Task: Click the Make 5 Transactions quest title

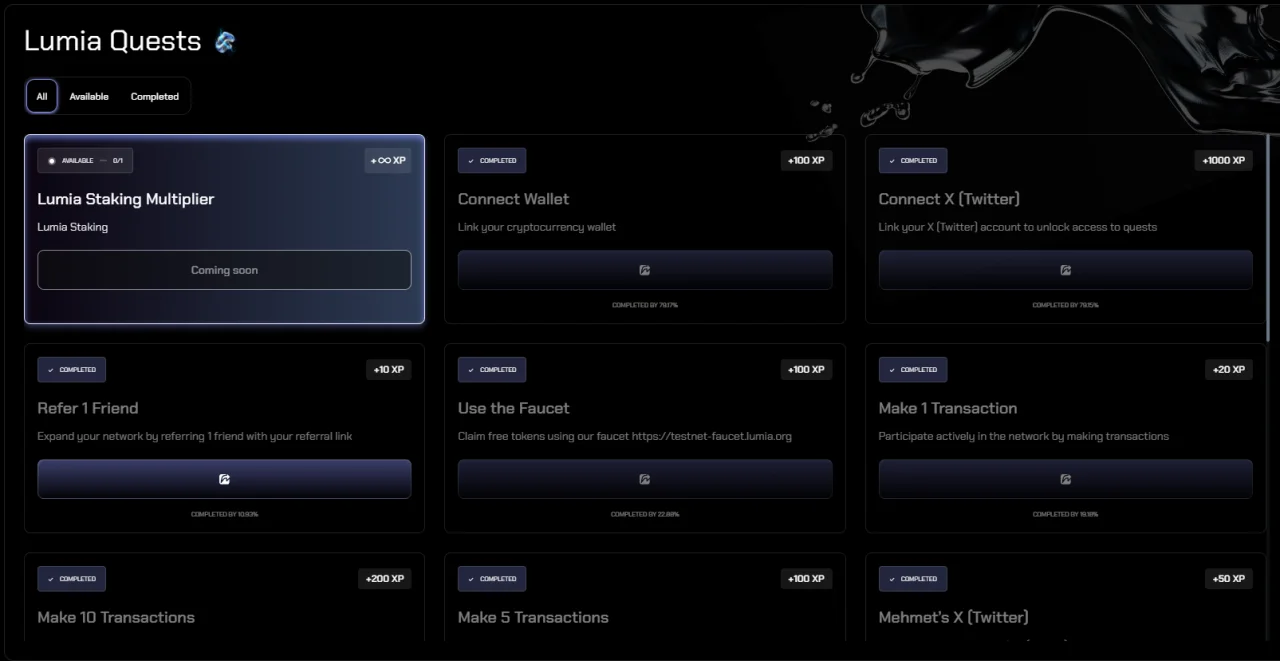Action: pyautogui.click(x=533, y=617)
